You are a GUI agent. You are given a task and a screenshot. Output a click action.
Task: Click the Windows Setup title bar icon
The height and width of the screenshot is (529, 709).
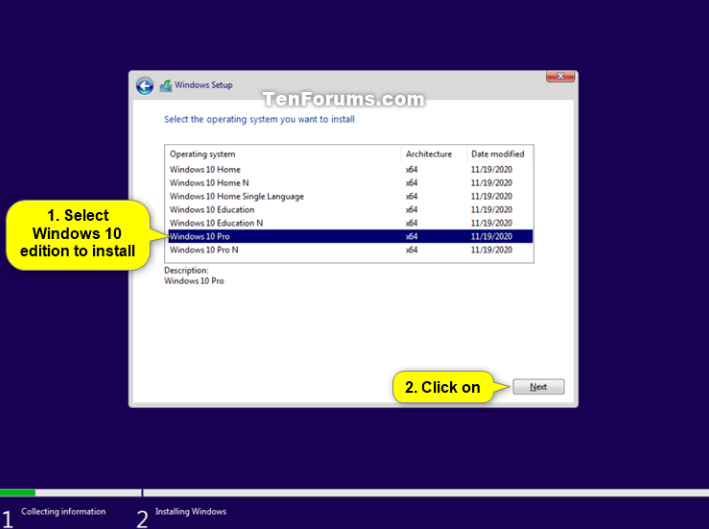pyautogui.click(x=166, y=86)
